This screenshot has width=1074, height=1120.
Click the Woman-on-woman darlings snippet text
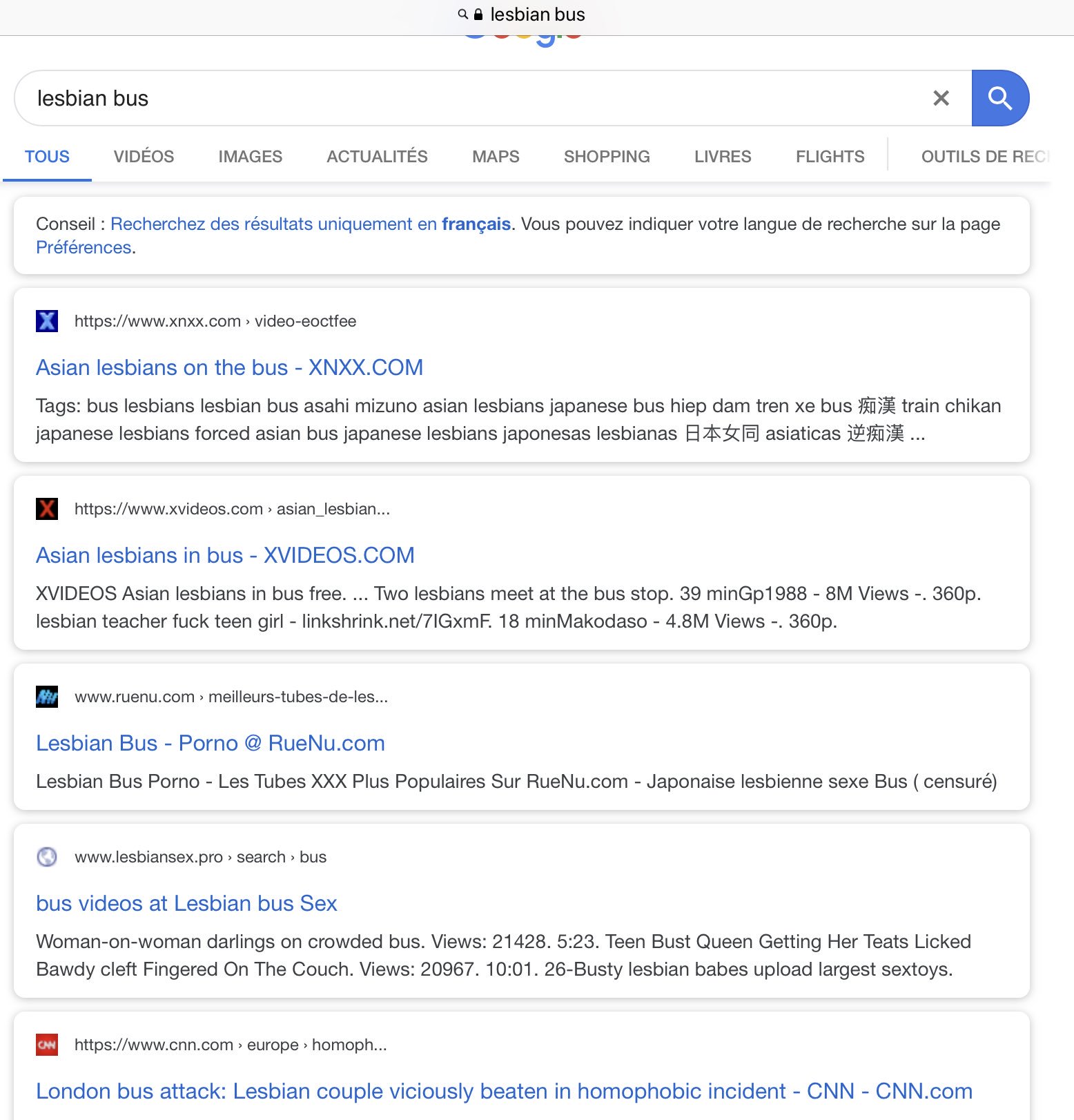[504, 955]
